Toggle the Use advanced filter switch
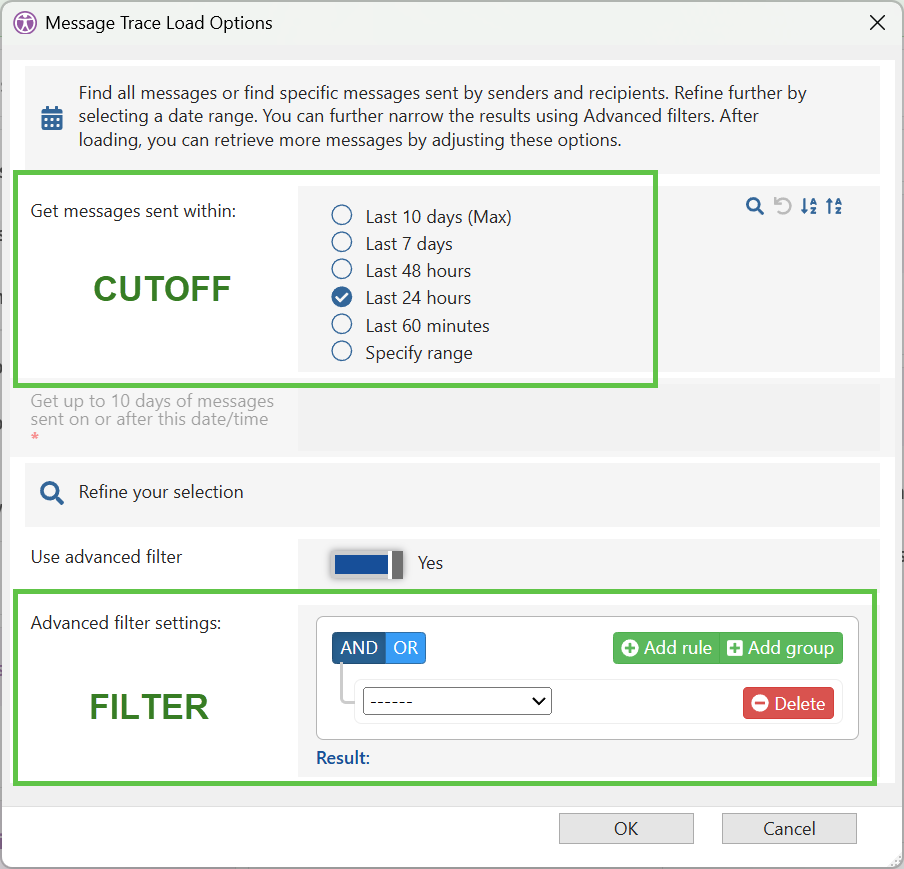Screen dimensions: 904x869 (368, 564)
